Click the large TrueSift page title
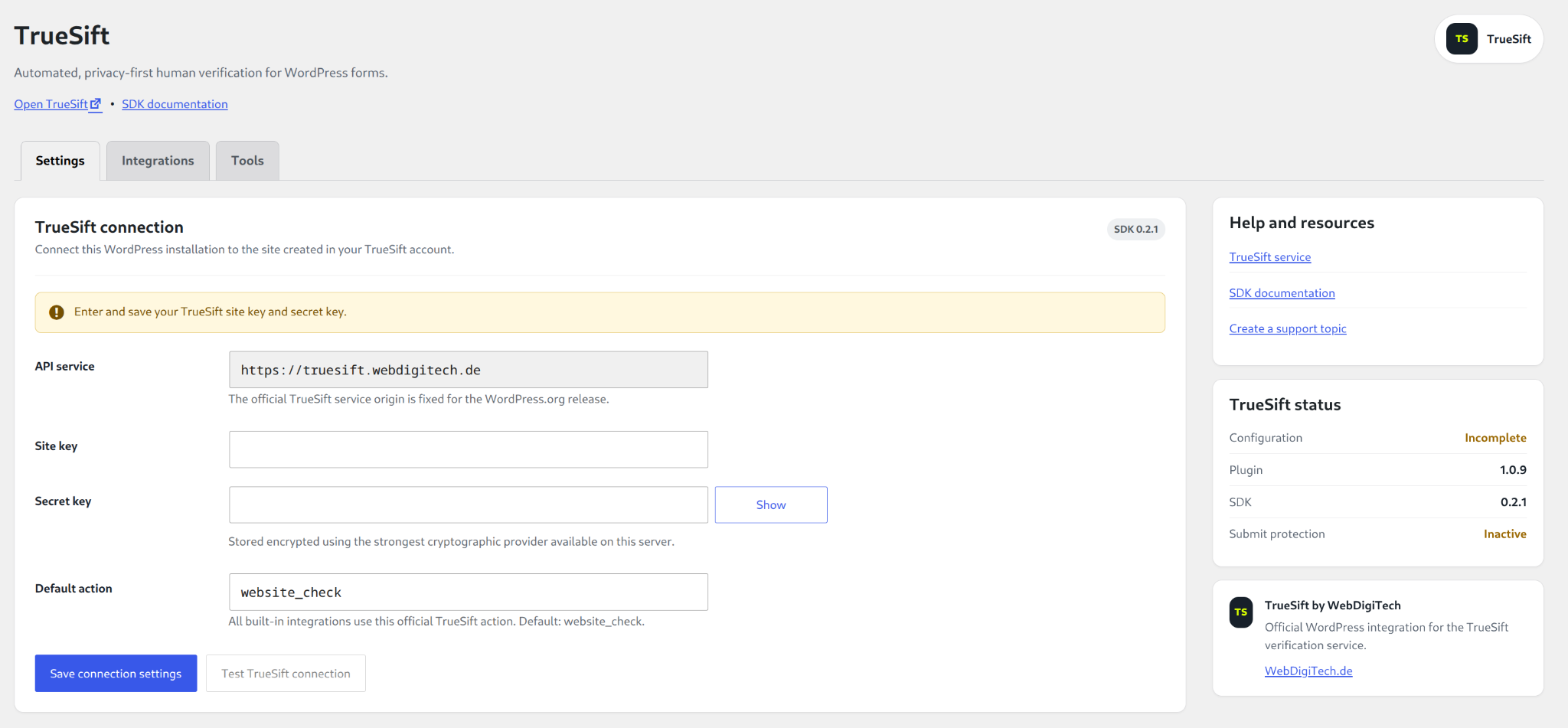The height and width of the screenshot is (728, 1568). coord(62,36)
